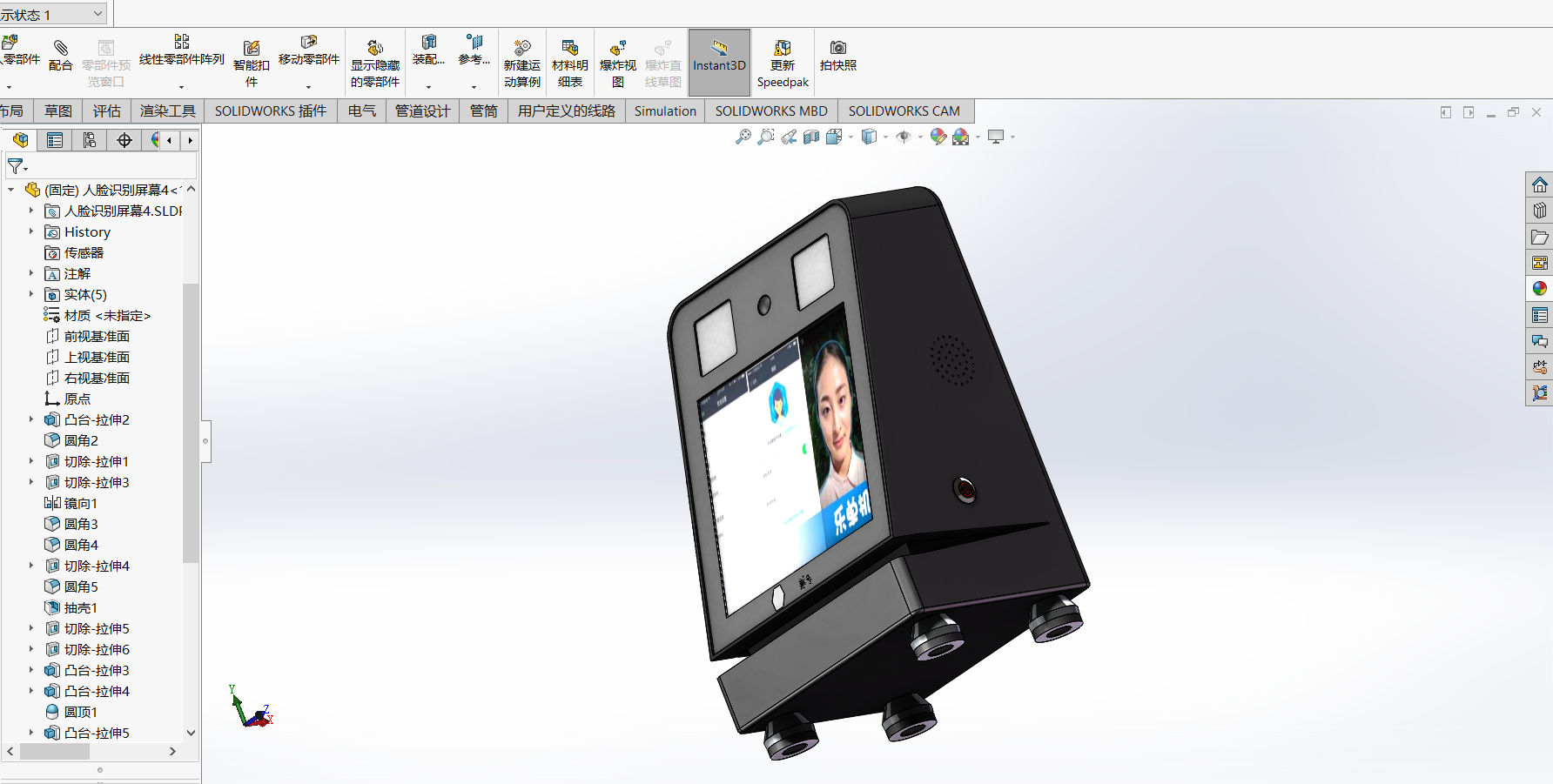
Task: Click the zoom to fit magnifier icon
Action: 743,137
